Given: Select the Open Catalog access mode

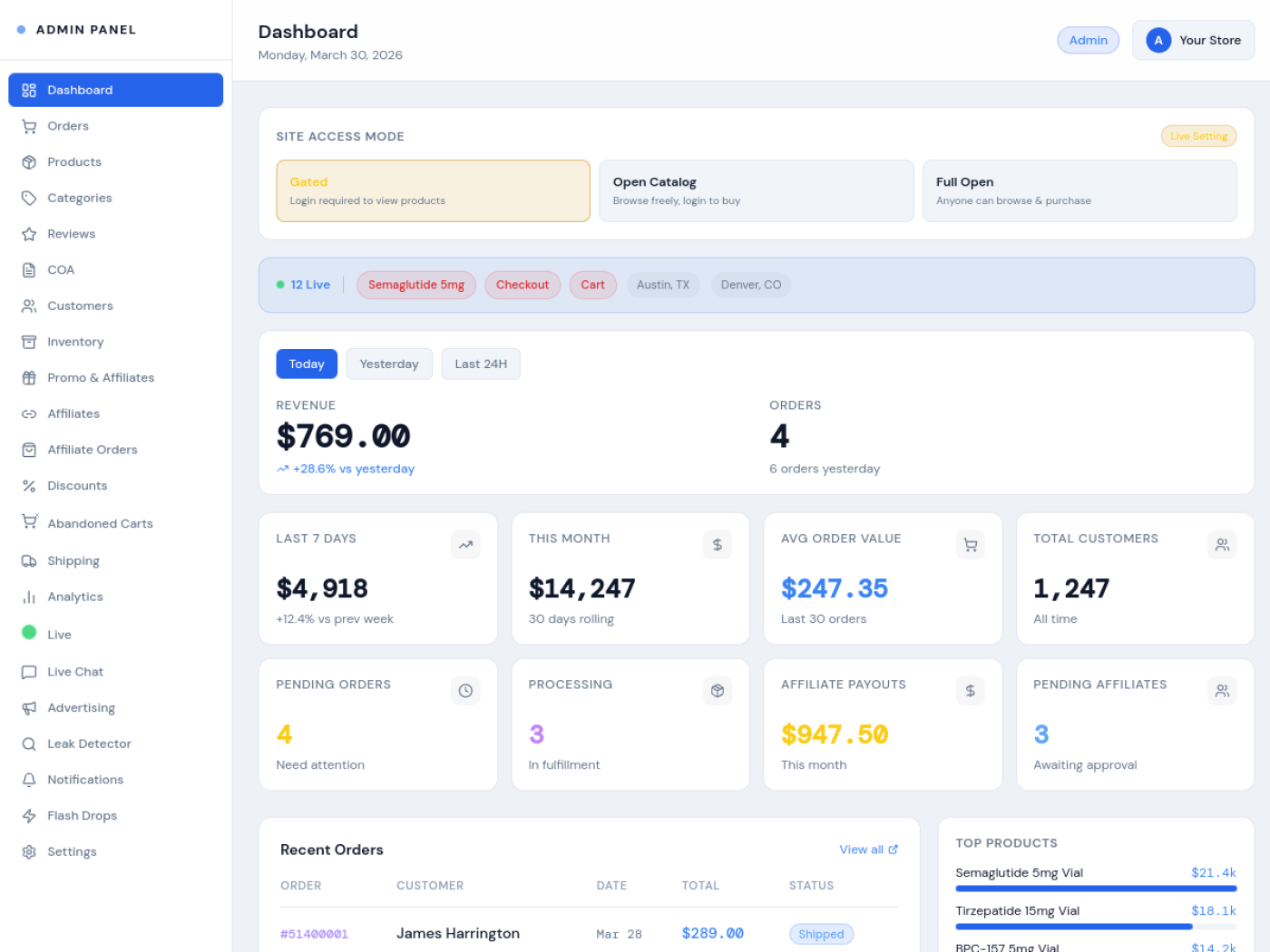Looking at the screenshot, I should (x=756, y=190).
